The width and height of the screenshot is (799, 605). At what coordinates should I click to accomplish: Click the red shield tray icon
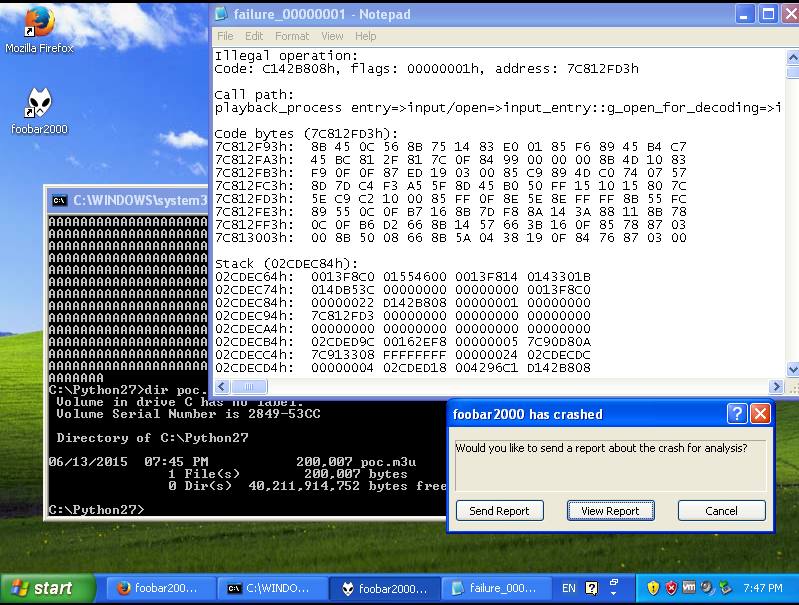click(x=671, y=588)
